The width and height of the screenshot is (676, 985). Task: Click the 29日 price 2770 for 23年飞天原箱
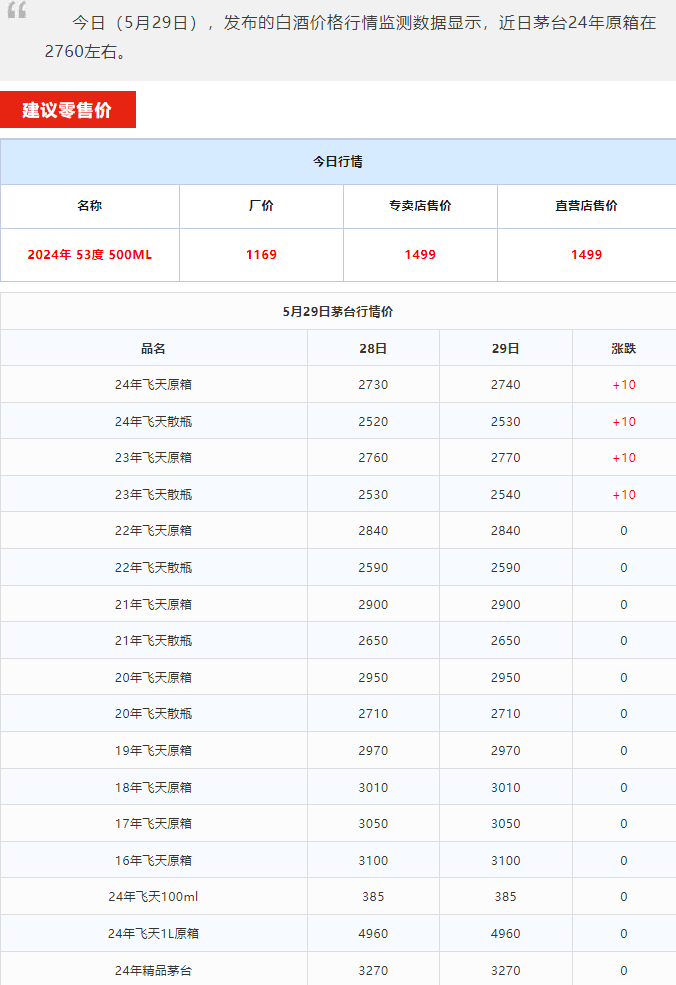(x=505, y=458)
